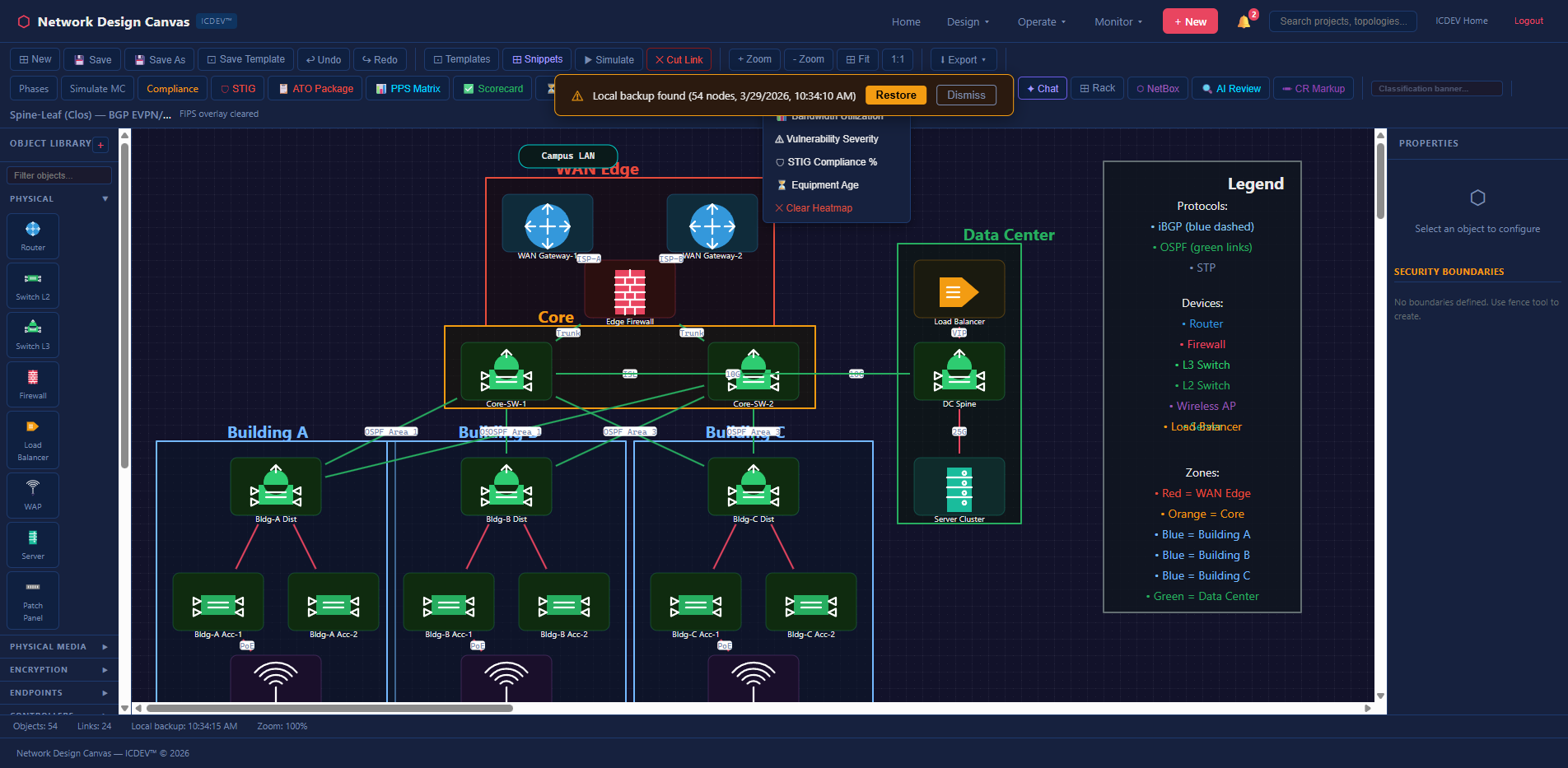Screen dimensions: 1568x768
Task: Click the canvas horizontal scrollbar thumb
Action: point(329,708)
